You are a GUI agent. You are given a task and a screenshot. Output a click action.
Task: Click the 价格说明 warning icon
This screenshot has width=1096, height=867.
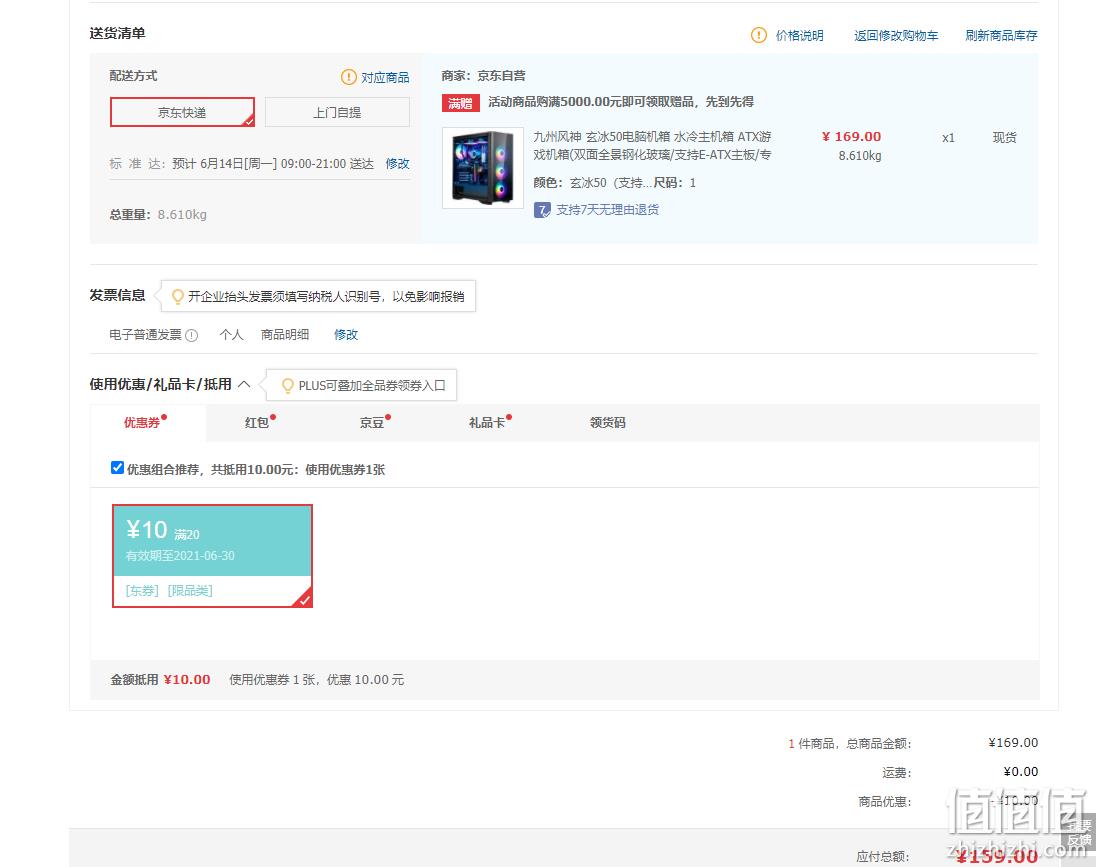pos(758,35)
